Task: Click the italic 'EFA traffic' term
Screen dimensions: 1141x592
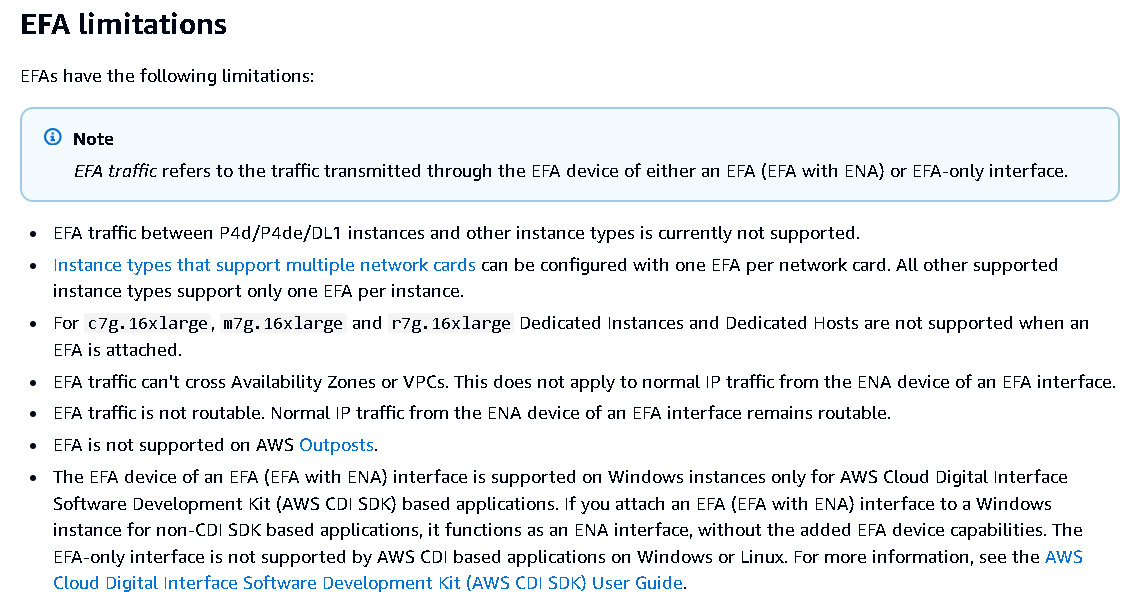Action: [x=115, y=171]
